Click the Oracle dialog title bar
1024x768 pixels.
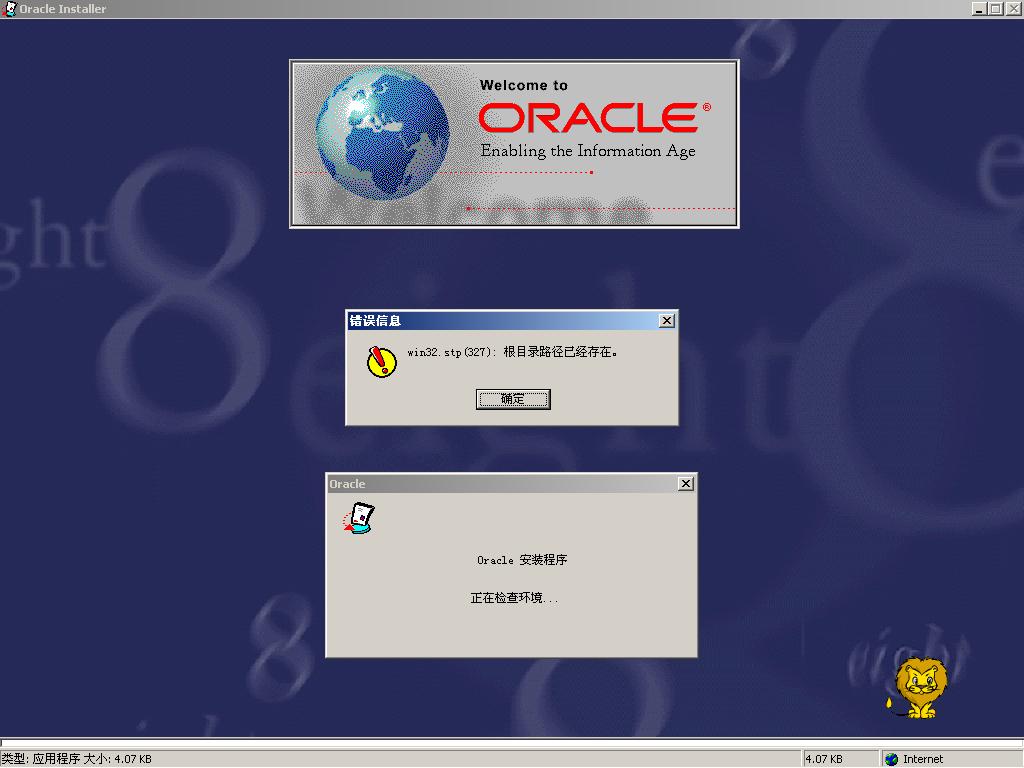coord(511,484)
